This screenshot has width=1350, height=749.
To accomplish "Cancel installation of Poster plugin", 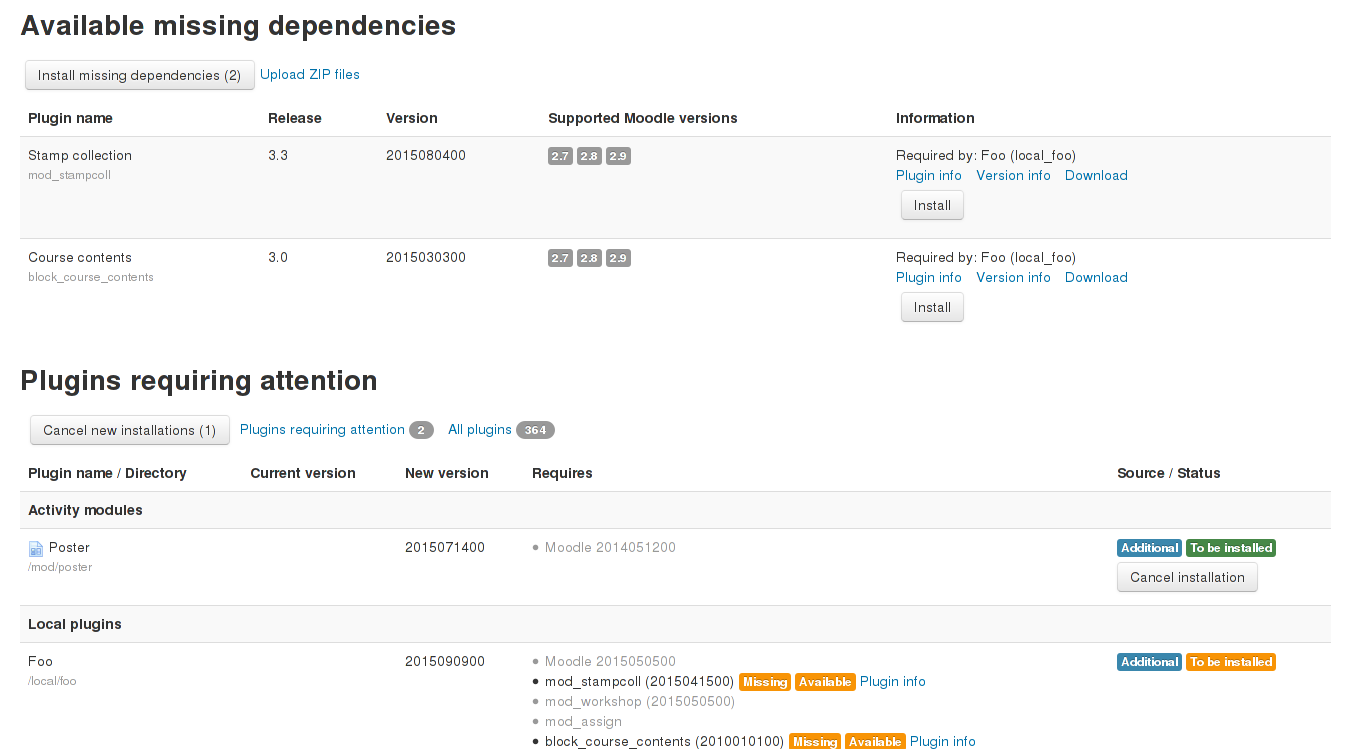I will point(1187,577).
